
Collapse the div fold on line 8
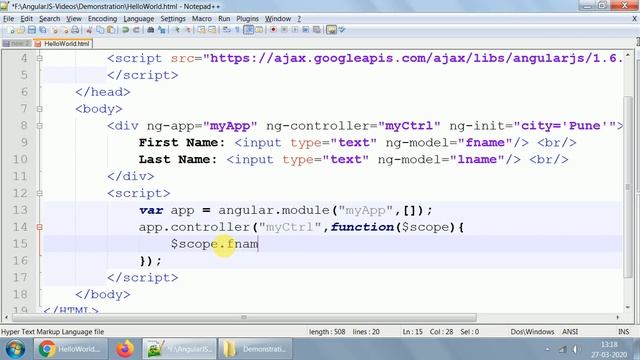pyautogui.click(x=40, y=126)
